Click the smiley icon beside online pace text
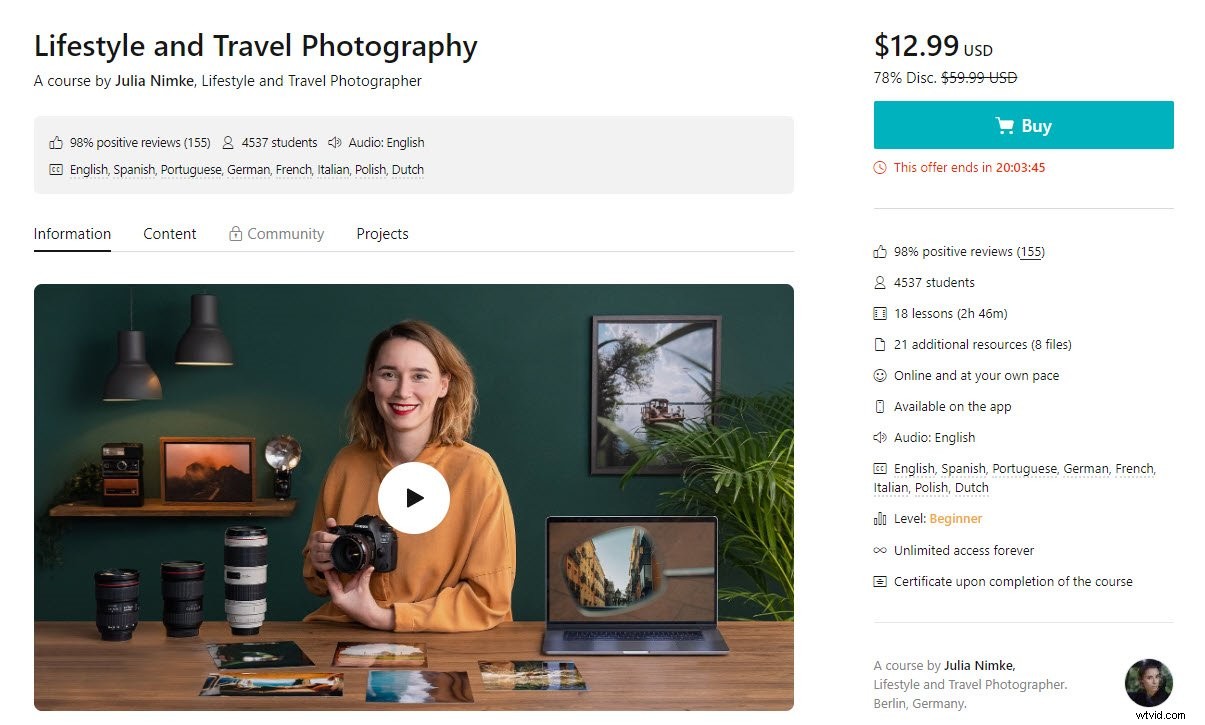Screen dimensions: 1205x725 tap(880, 375)
